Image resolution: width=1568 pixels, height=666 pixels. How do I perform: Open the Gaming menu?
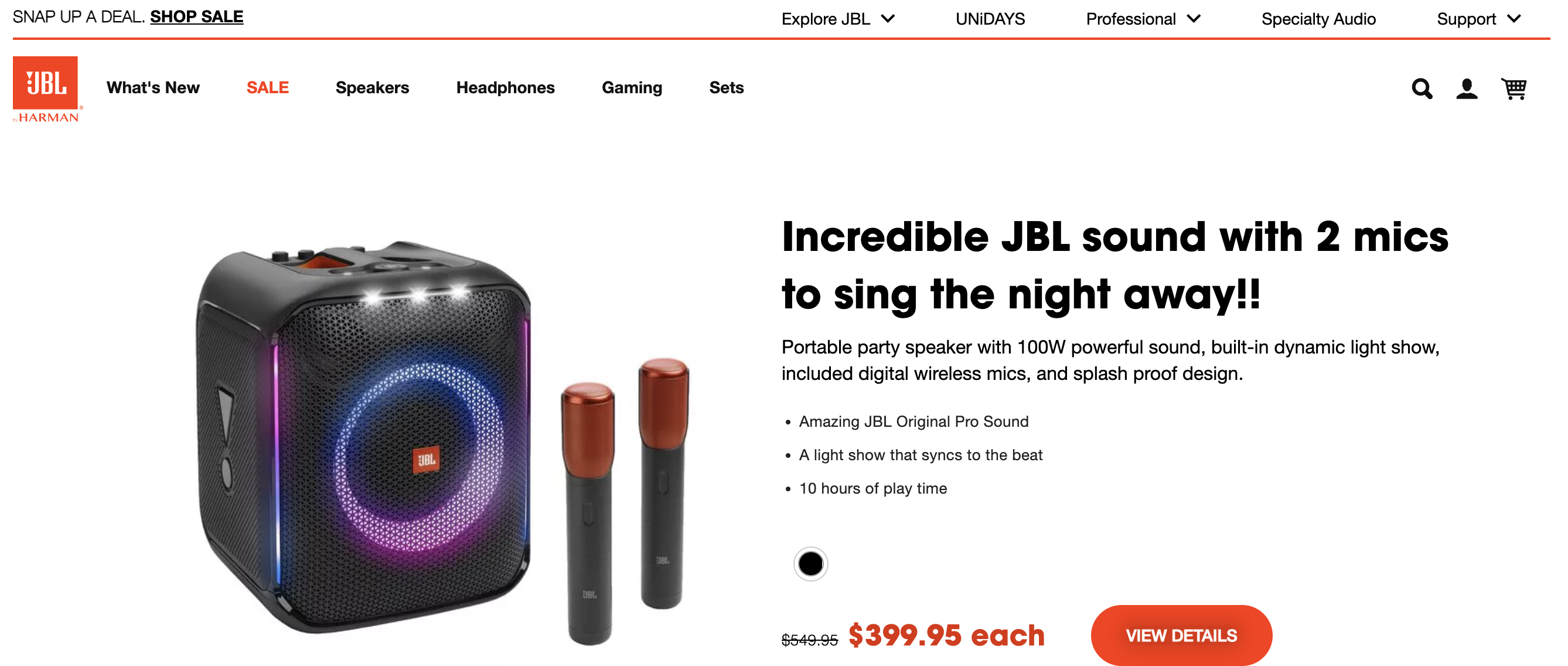click(x=632, y=88)
